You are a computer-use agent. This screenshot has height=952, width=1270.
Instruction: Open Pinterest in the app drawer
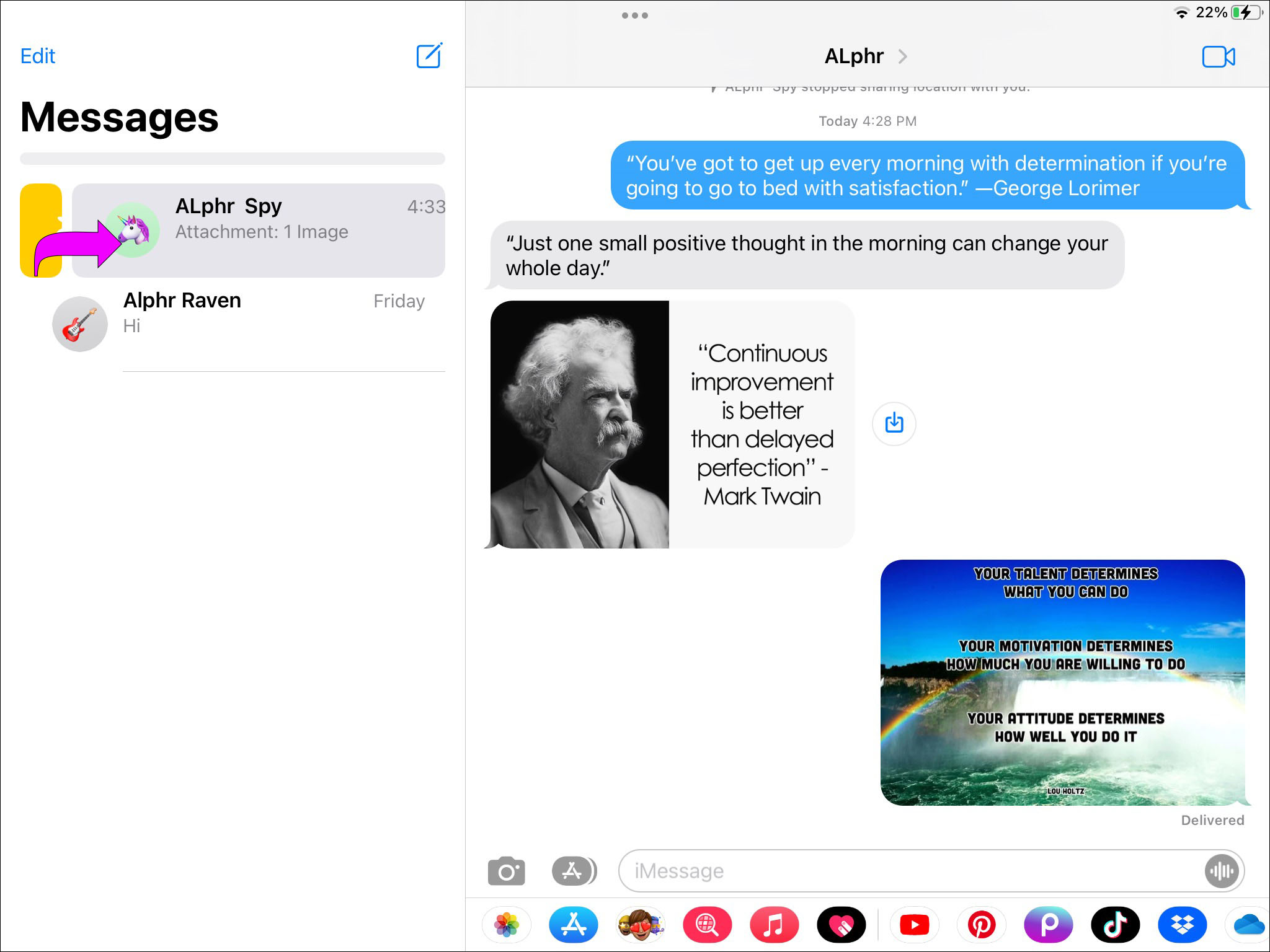pos(982,925)
